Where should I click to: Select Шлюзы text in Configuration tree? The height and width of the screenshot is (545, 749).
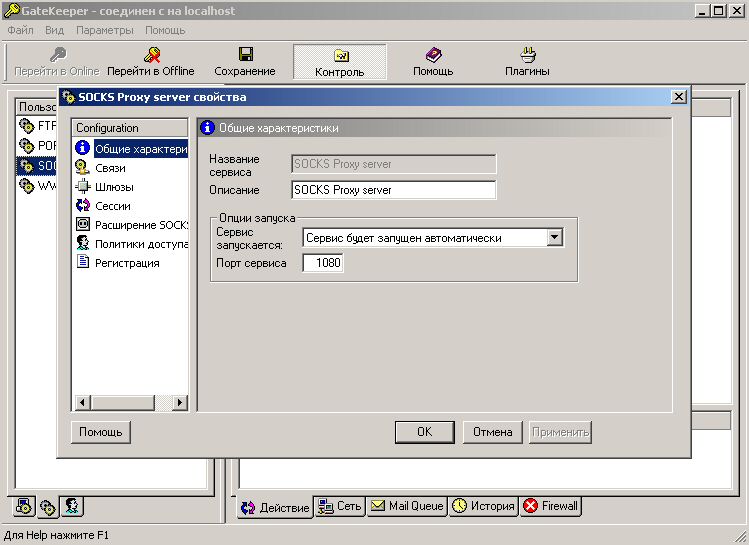(114, 187)
